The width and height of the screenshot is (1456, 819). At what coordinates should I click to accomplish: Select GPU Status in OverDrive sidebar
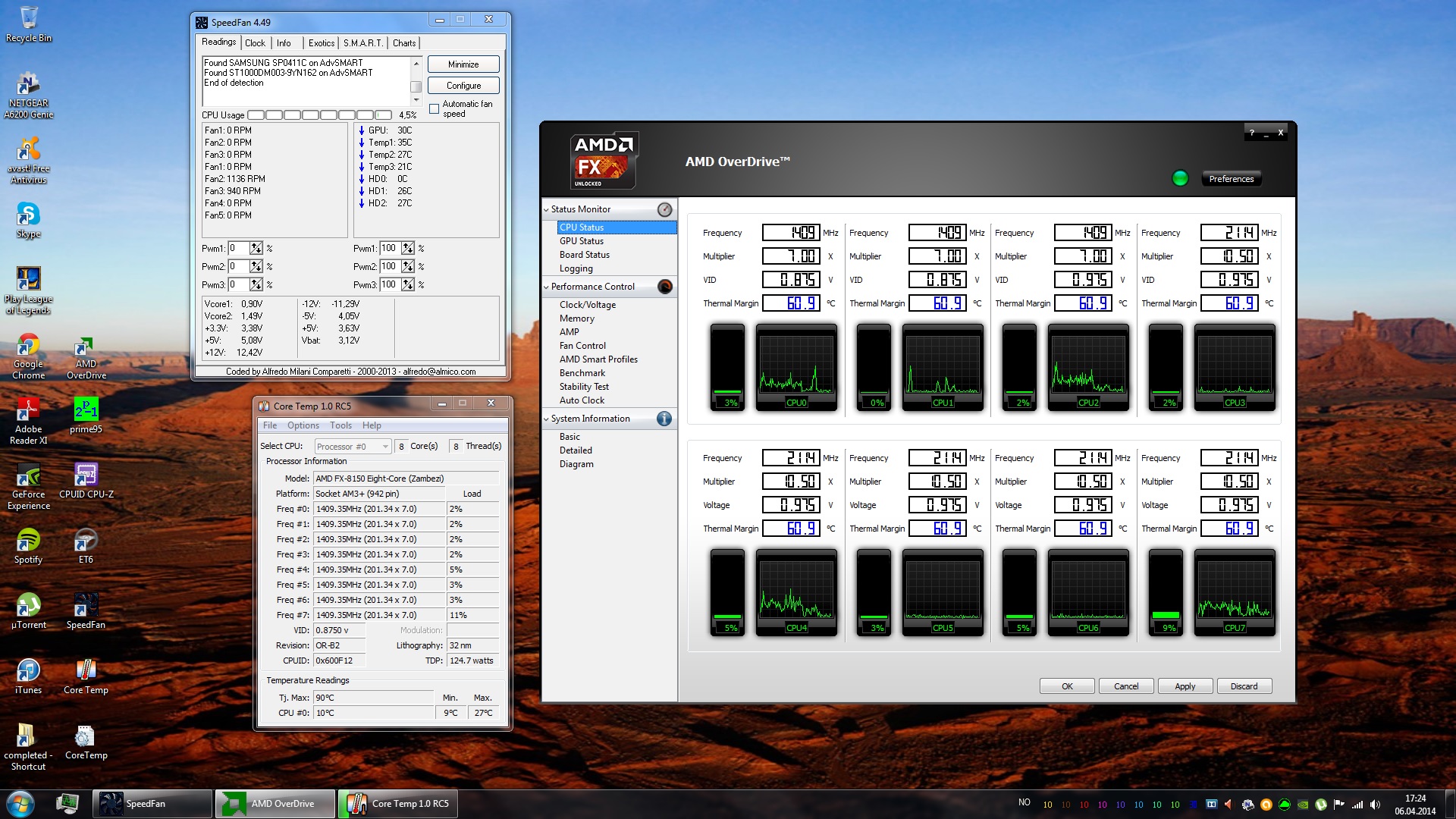582,241
